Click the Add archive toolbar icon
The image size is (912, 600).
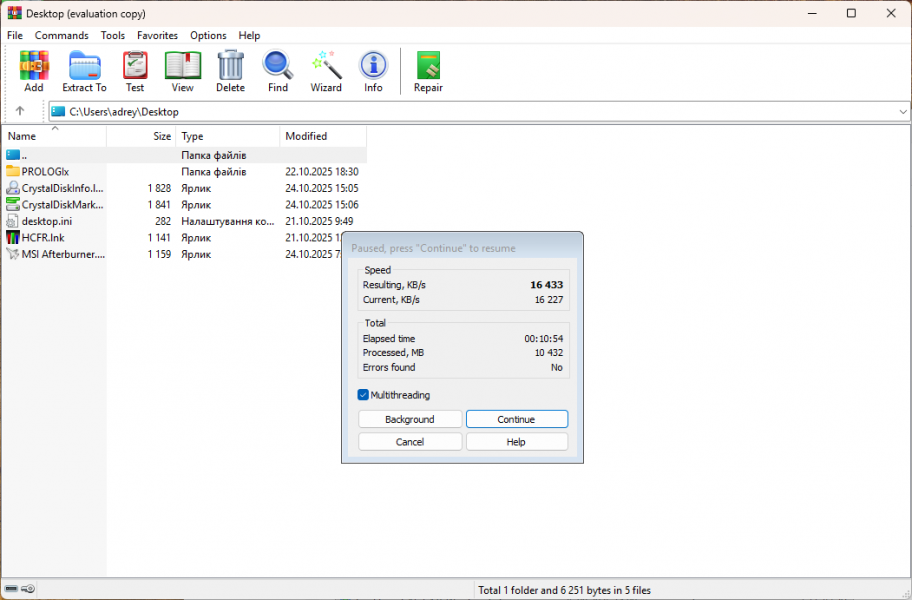(x=34, y=71)
